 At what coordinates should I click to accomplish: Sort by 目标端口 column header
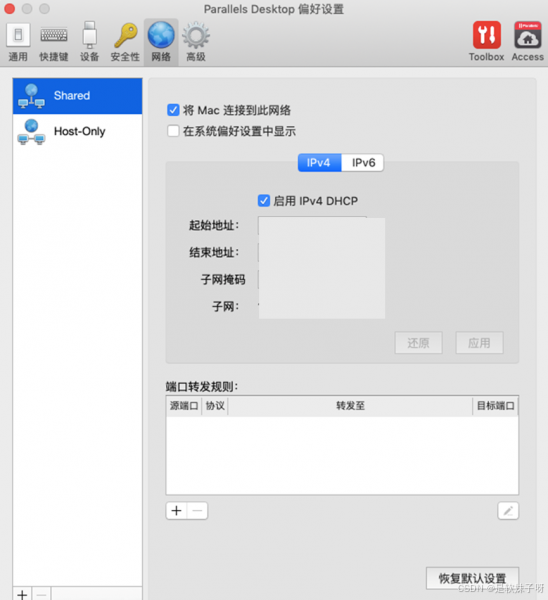[x=496, y=406]
